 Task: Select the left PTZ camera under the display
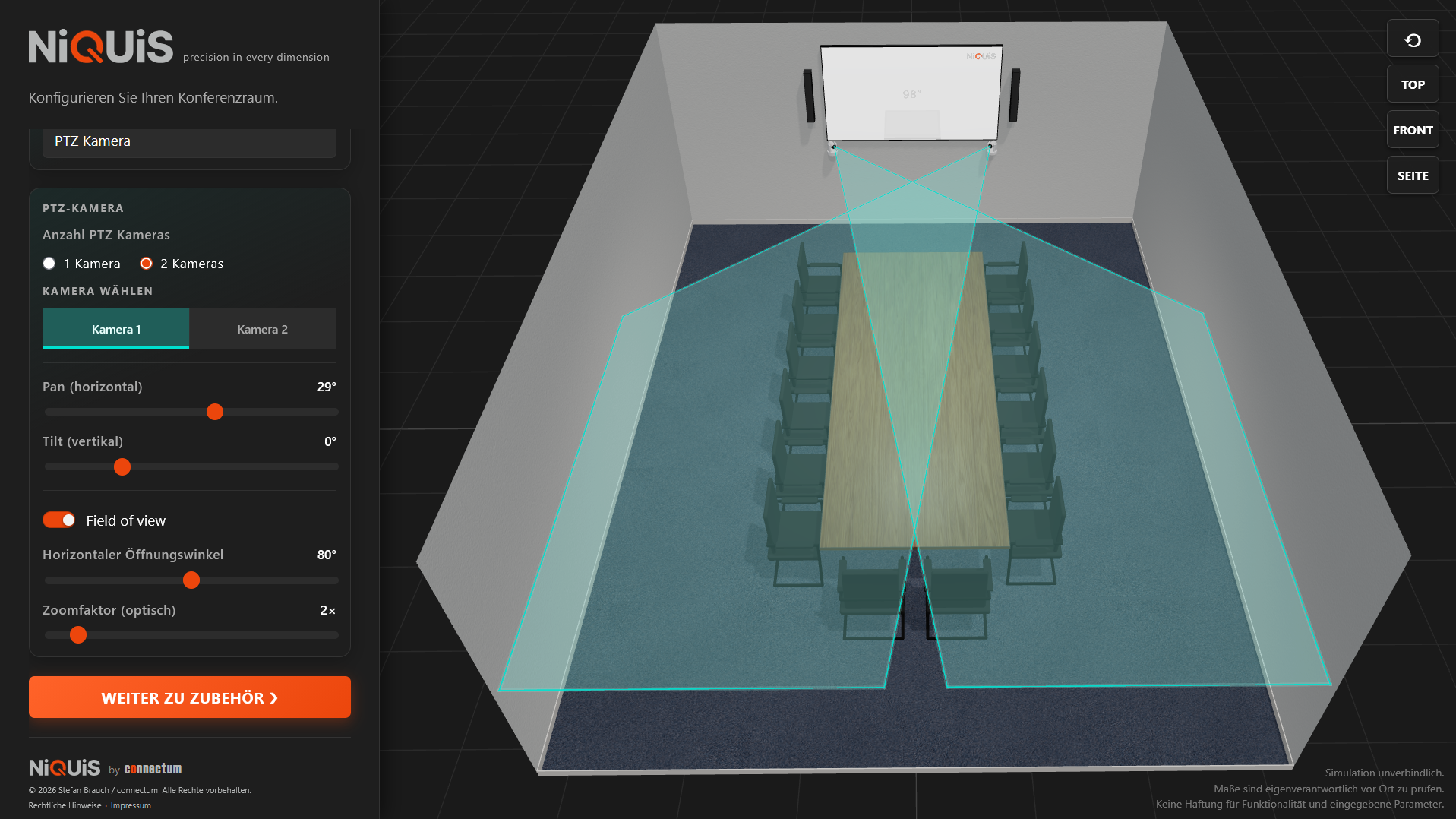833,147
